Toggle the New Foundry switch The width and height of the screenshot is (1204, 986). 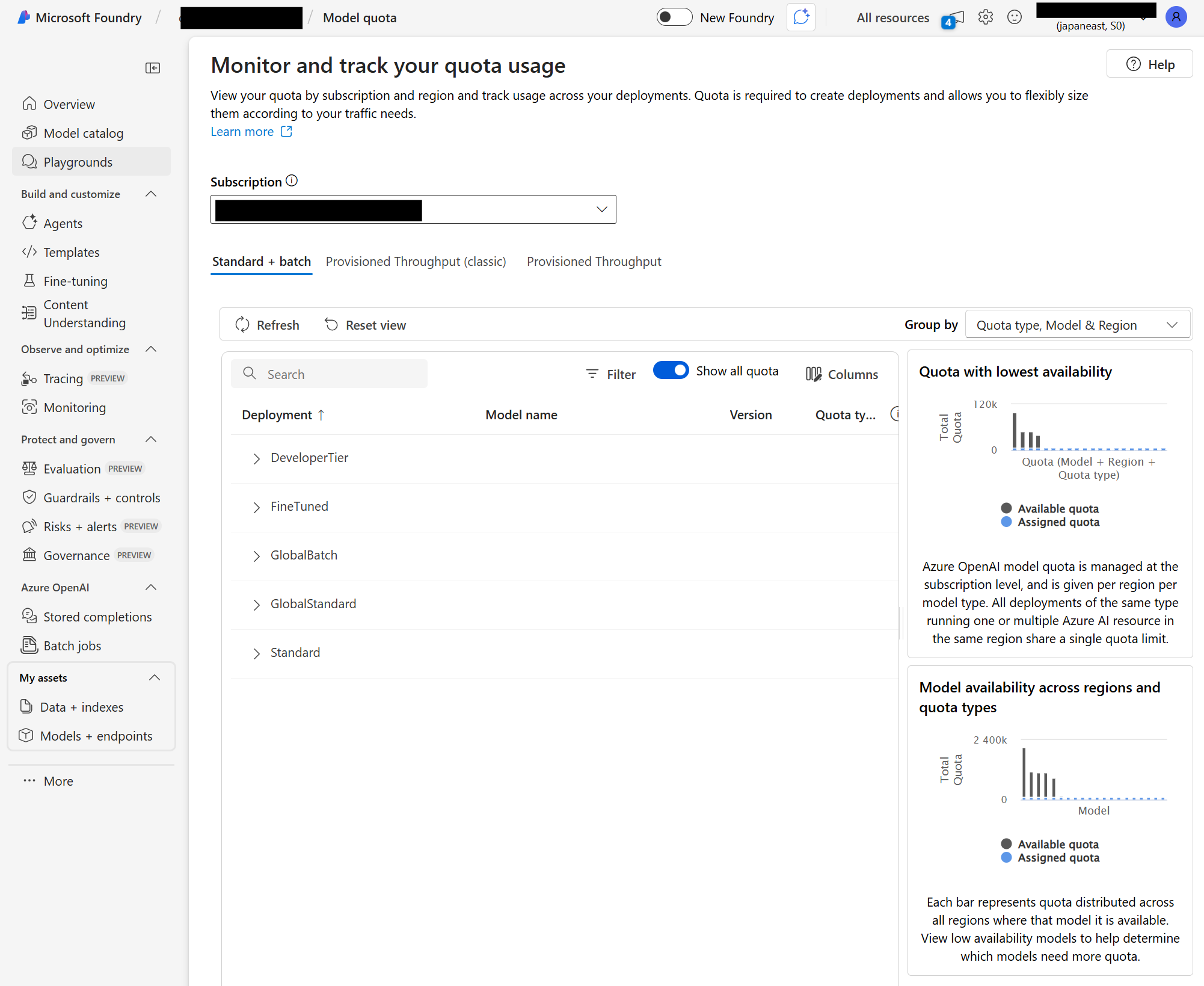(x=674, y=17)
